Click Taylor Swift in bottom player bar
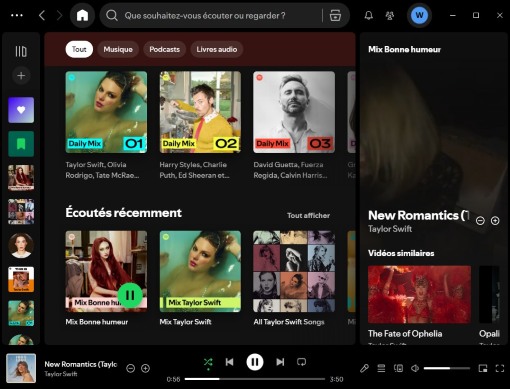510x389 pixels. coord(61,374)
